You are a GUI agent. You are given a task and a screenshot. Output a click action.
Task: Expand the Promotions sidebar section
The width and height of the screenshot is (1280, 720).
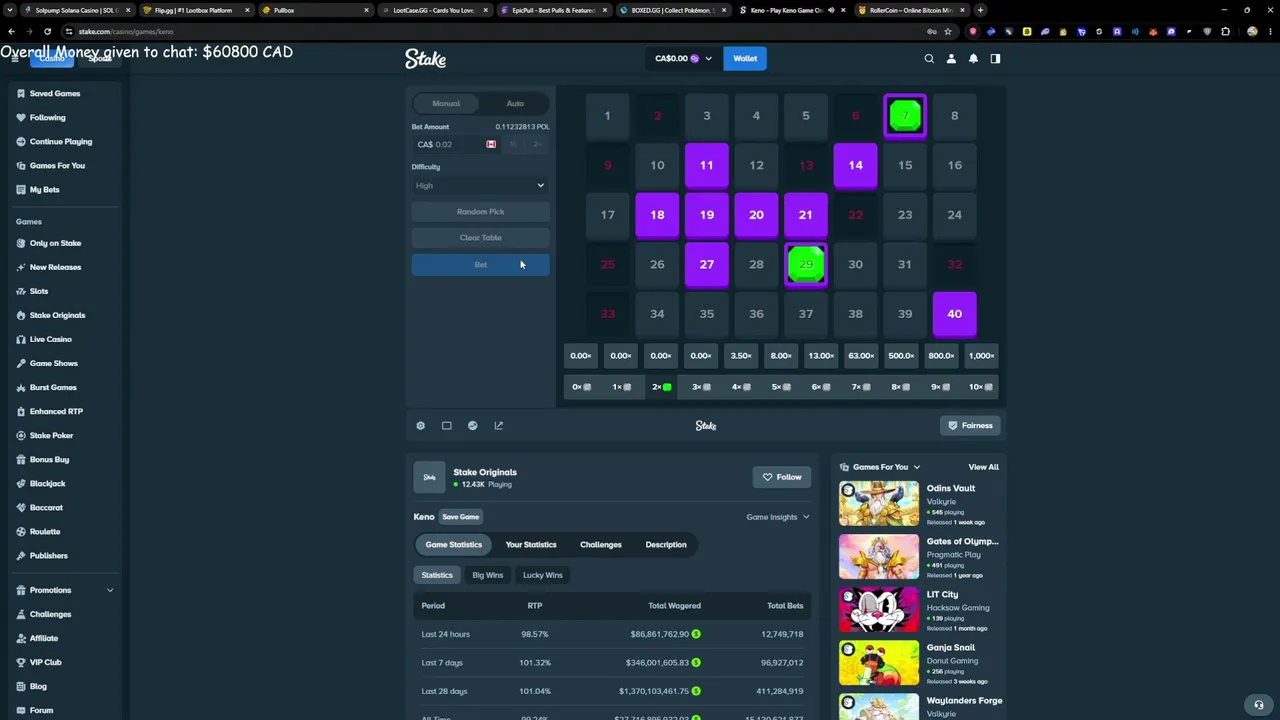click(x=64, y=590)
